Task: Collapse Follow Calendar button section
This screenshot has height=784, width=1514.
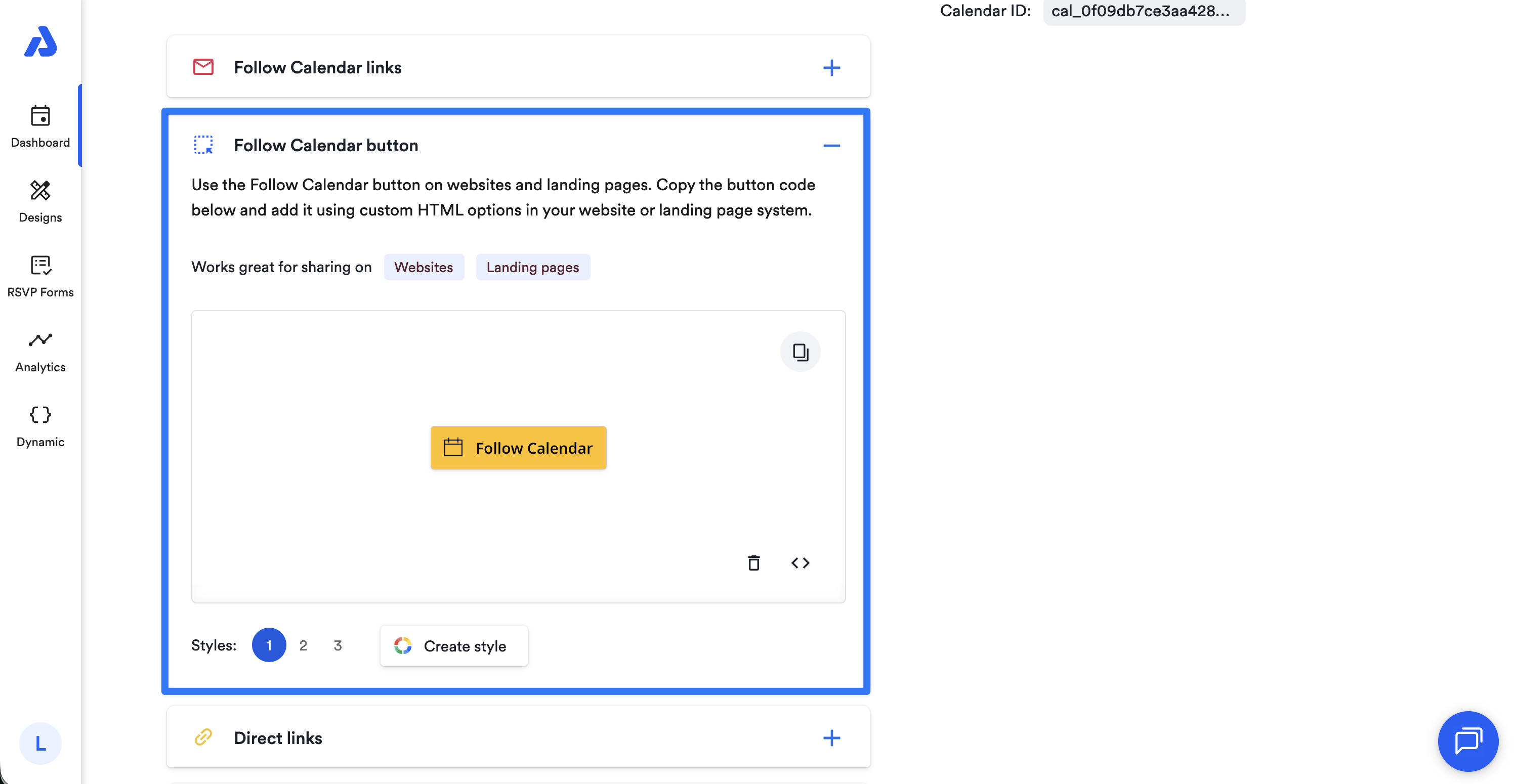Action: coord(831,145)
